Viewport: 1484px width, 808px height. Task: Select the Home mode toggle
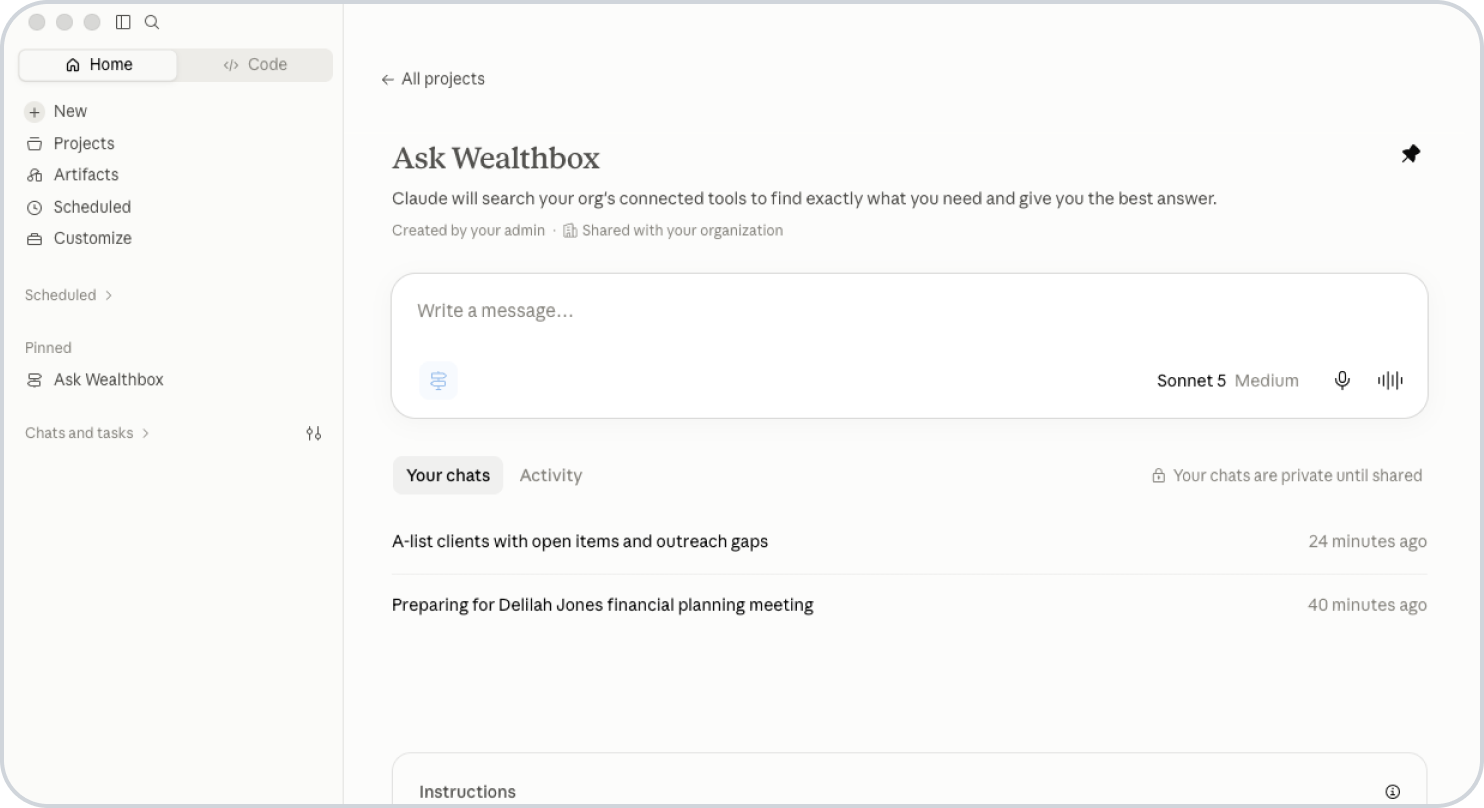tap(98, 64)
